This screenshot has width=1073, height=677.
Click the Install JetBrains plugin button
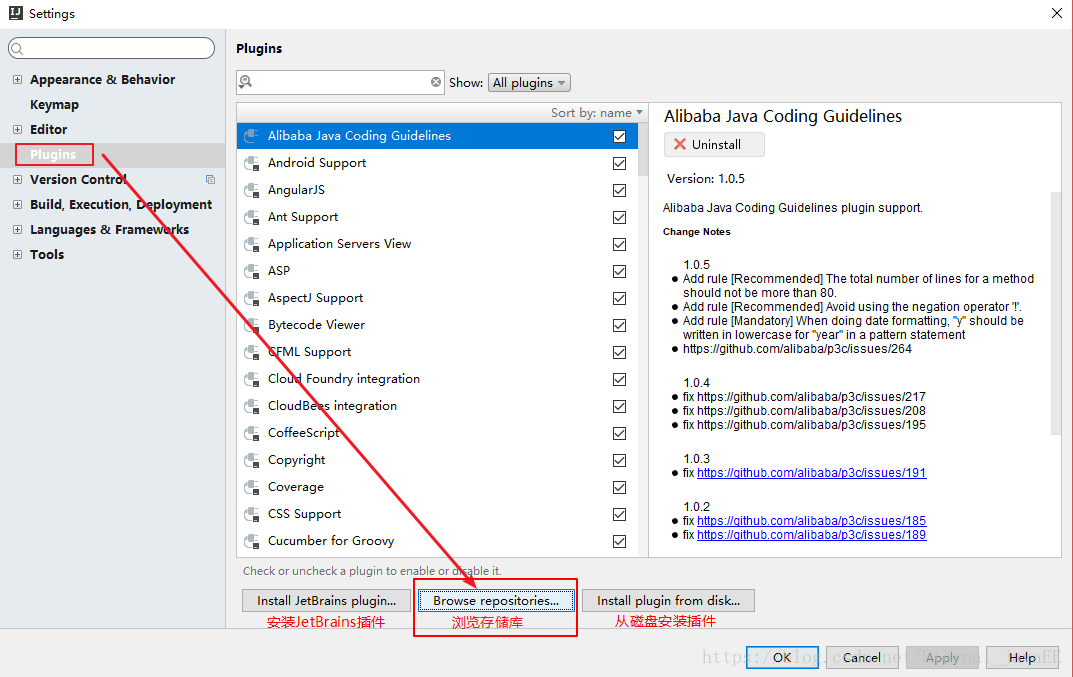tap(326, 600)
